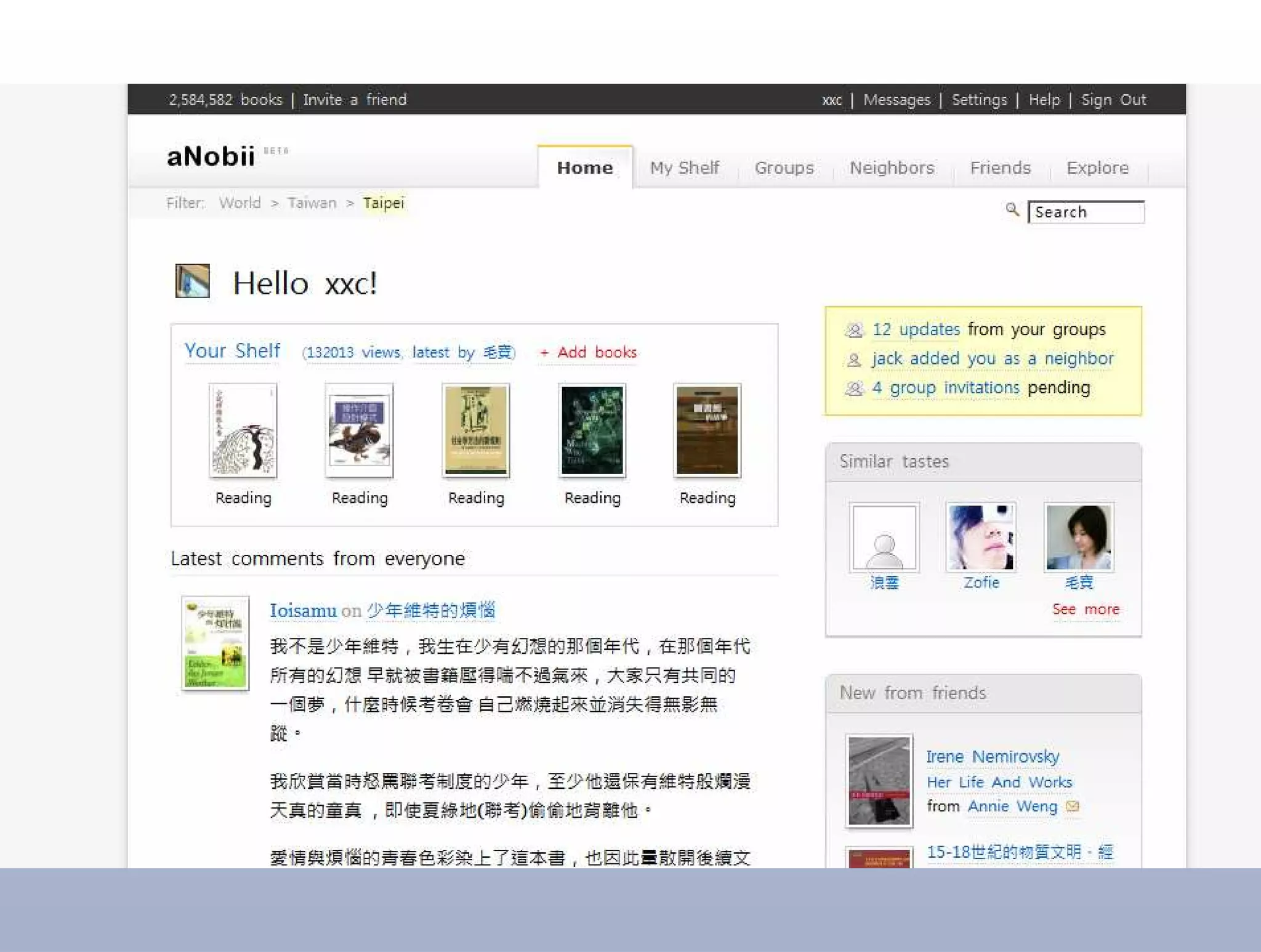Click the envelope icon next to Annie Weng
Viewport: 1261px width, 952px height.
[1072, 807]
